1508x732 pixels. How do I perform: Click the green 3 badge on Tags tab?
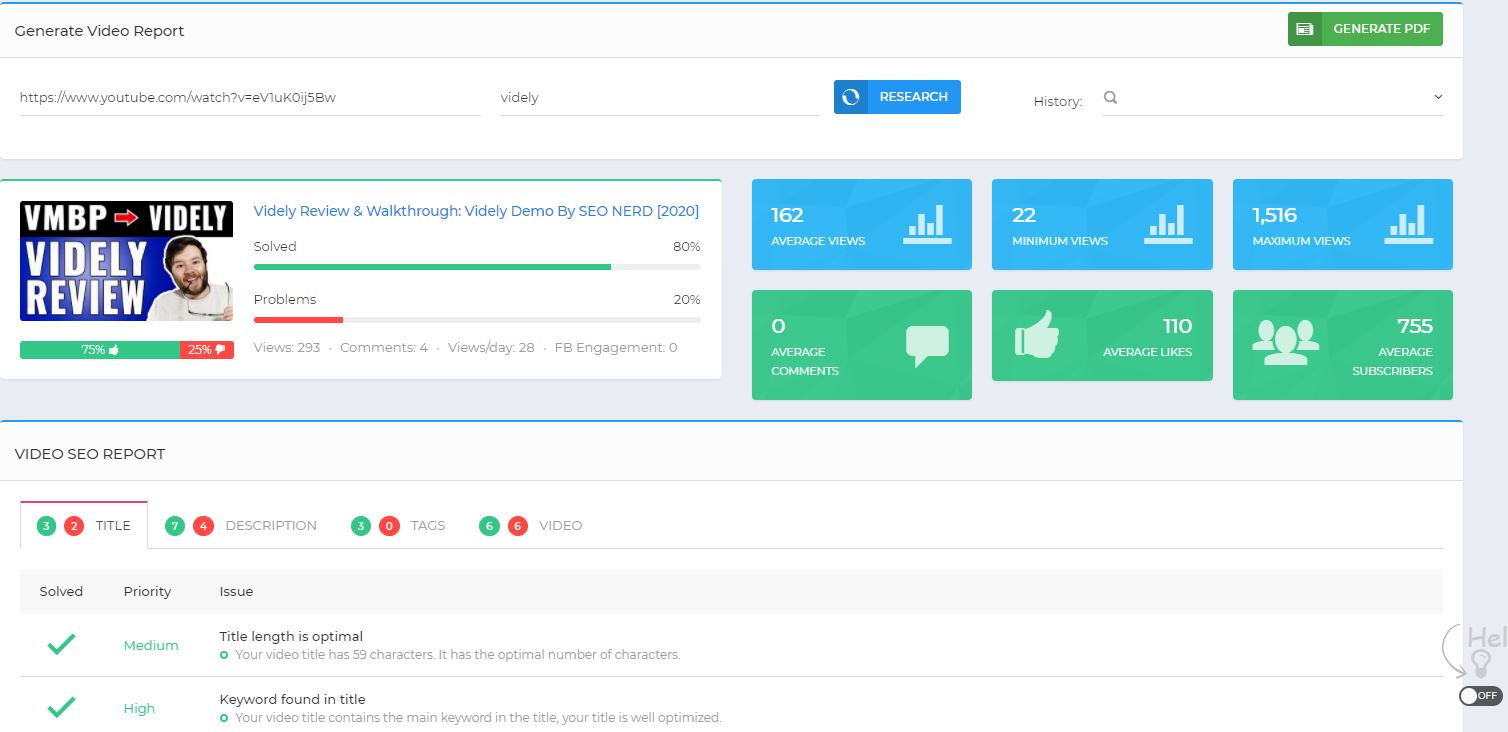tap(361, 526)
